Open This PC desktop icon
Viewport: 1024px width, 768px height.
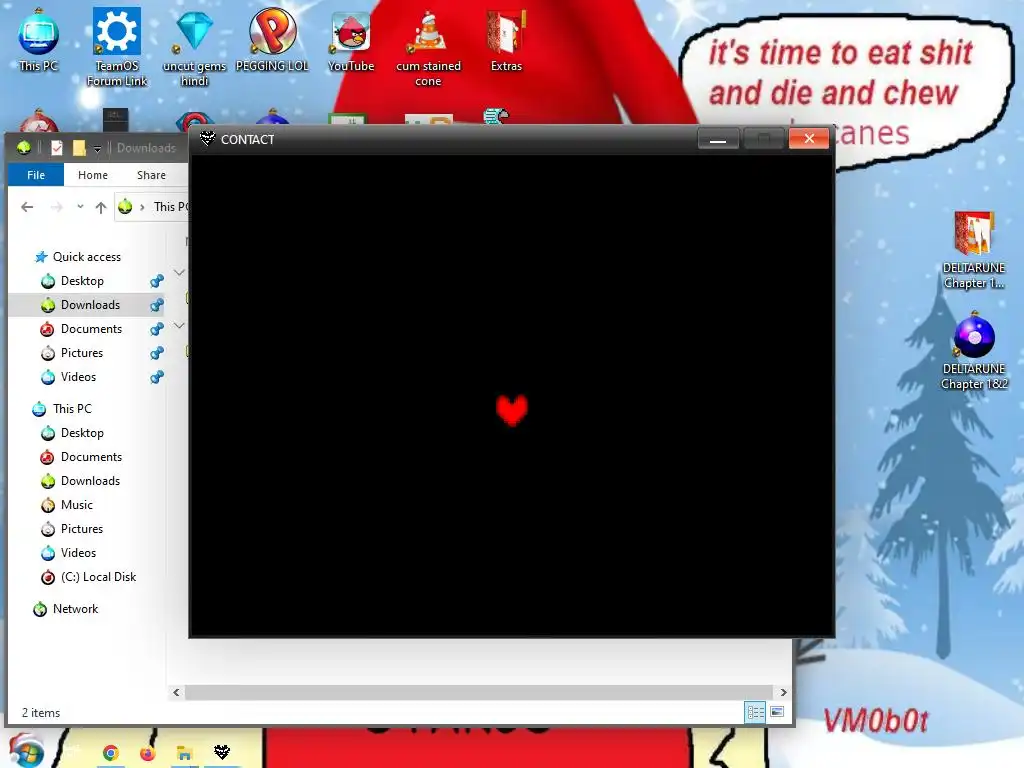click(39, 40)
